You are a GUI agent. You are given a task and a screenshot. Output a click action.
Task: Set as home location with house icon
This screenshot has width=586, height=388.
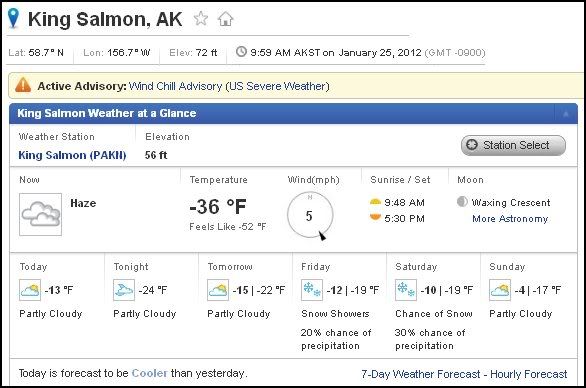coord(225,18)
